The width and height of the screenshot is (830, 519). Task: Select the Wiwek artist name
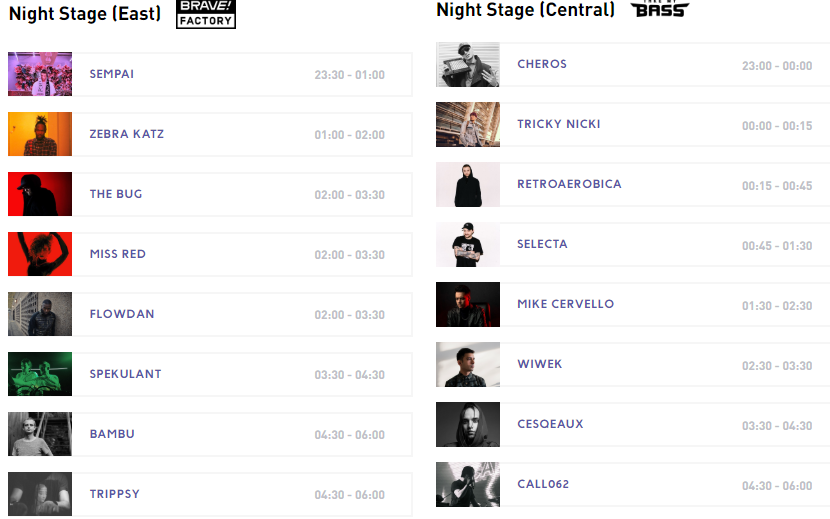pos(540,364)
